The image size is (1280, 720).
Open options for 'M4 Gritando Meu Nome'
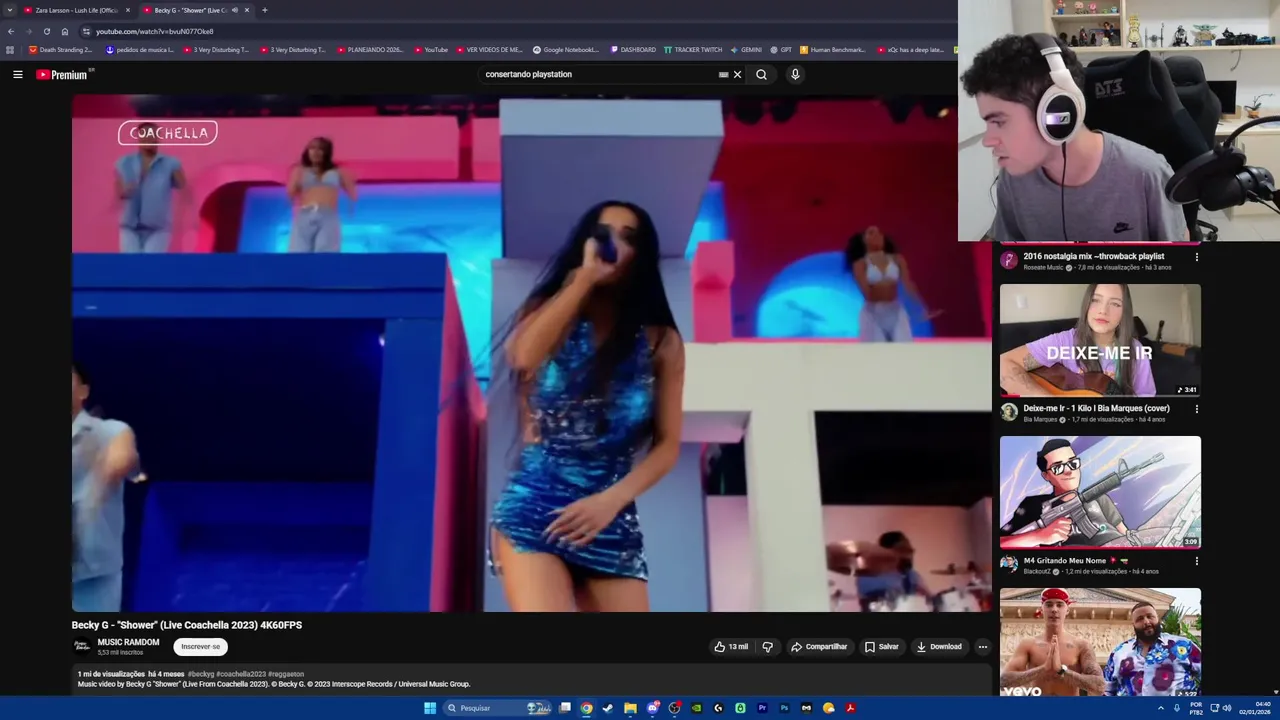click(1196, 561)
